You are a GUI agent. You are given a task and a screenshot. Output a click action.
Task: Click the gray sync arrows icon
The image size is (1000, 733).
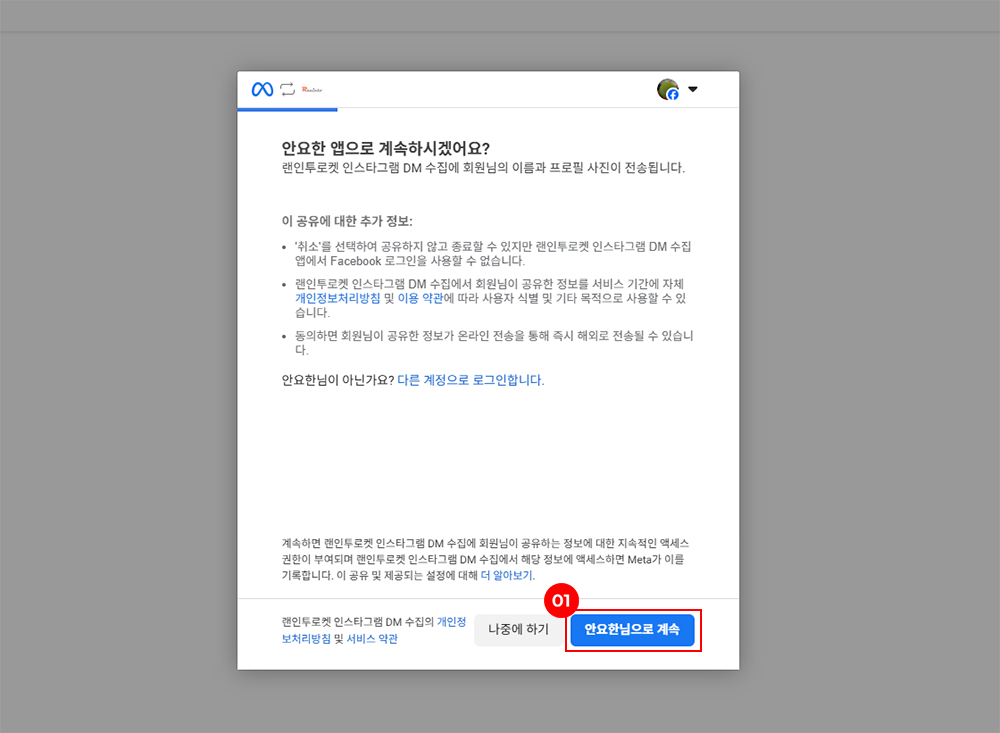(288, 89)
